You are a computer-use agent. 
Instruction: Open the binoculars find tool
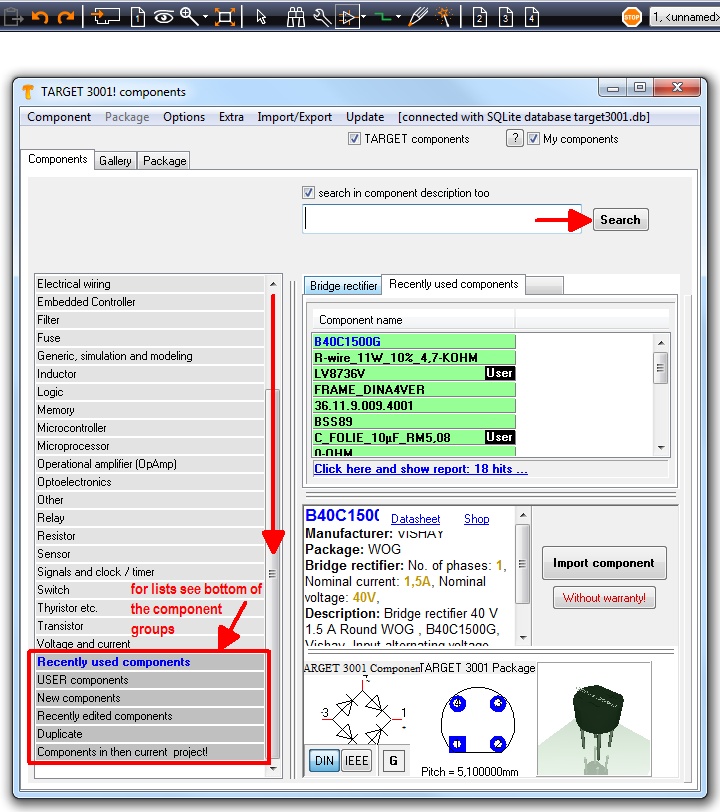pos(296,17)
